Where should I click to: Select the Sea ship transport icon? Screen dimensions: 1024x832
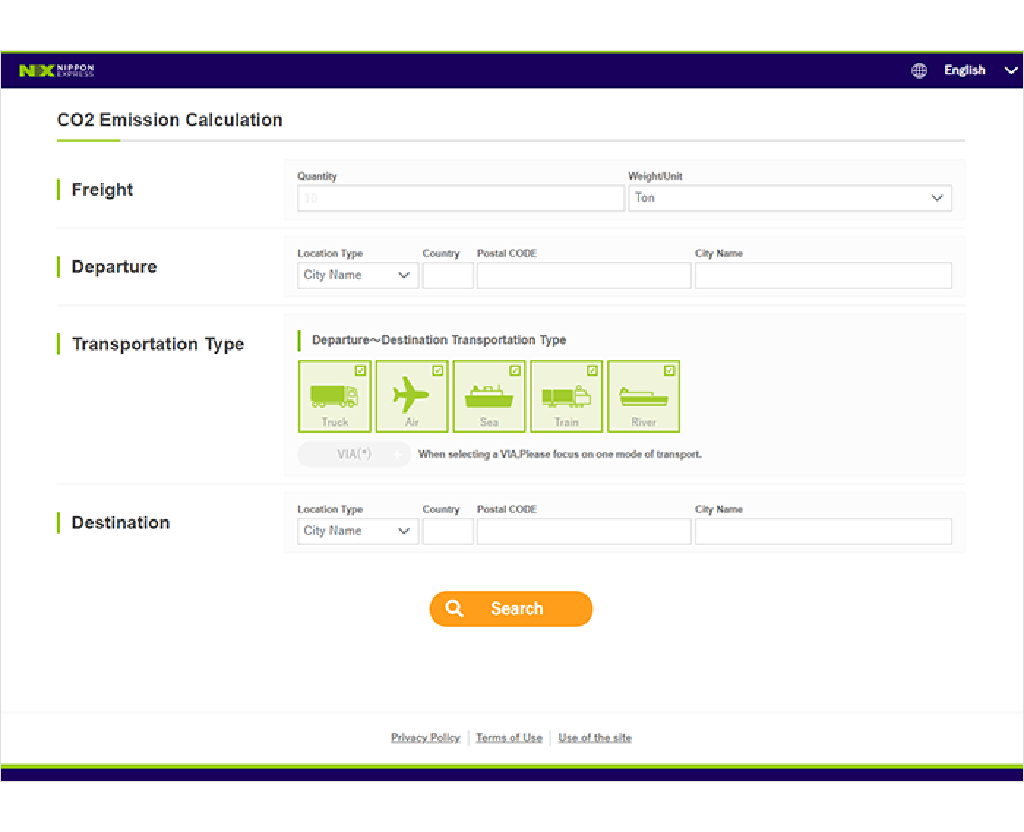click(x=488, y=395)
